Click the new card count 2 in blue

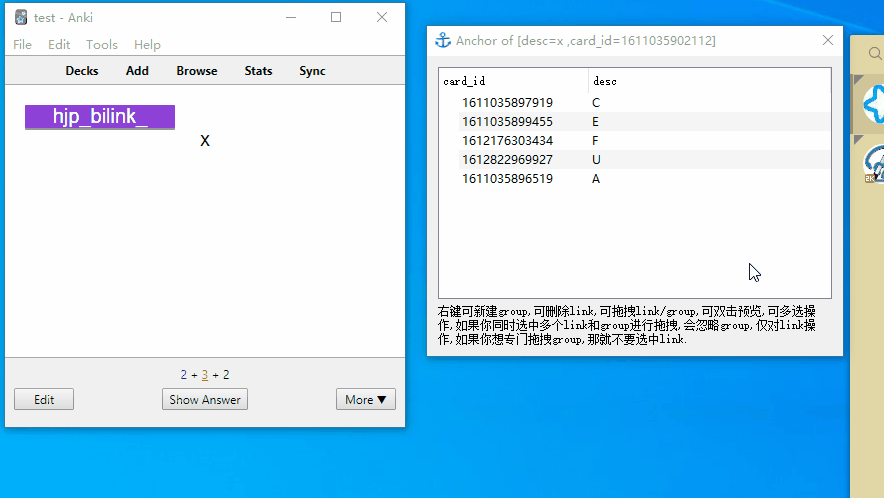184,375
